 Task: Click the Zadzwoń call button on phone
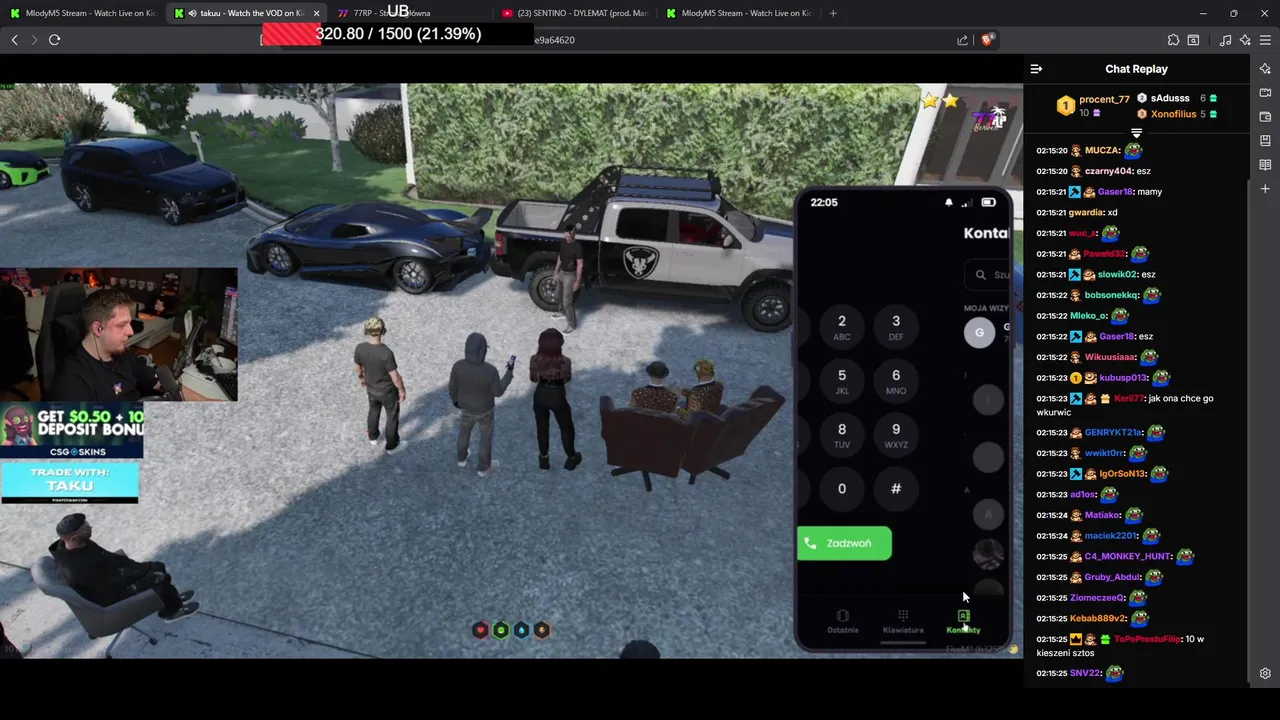pyautogui.click(x=844, y=543)
